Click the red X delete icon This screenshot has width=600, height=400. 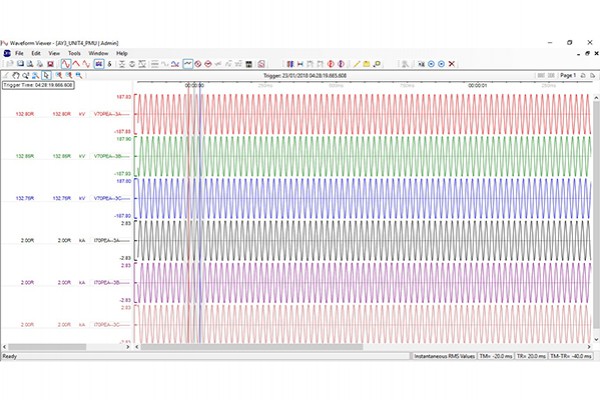coord(453,63)
